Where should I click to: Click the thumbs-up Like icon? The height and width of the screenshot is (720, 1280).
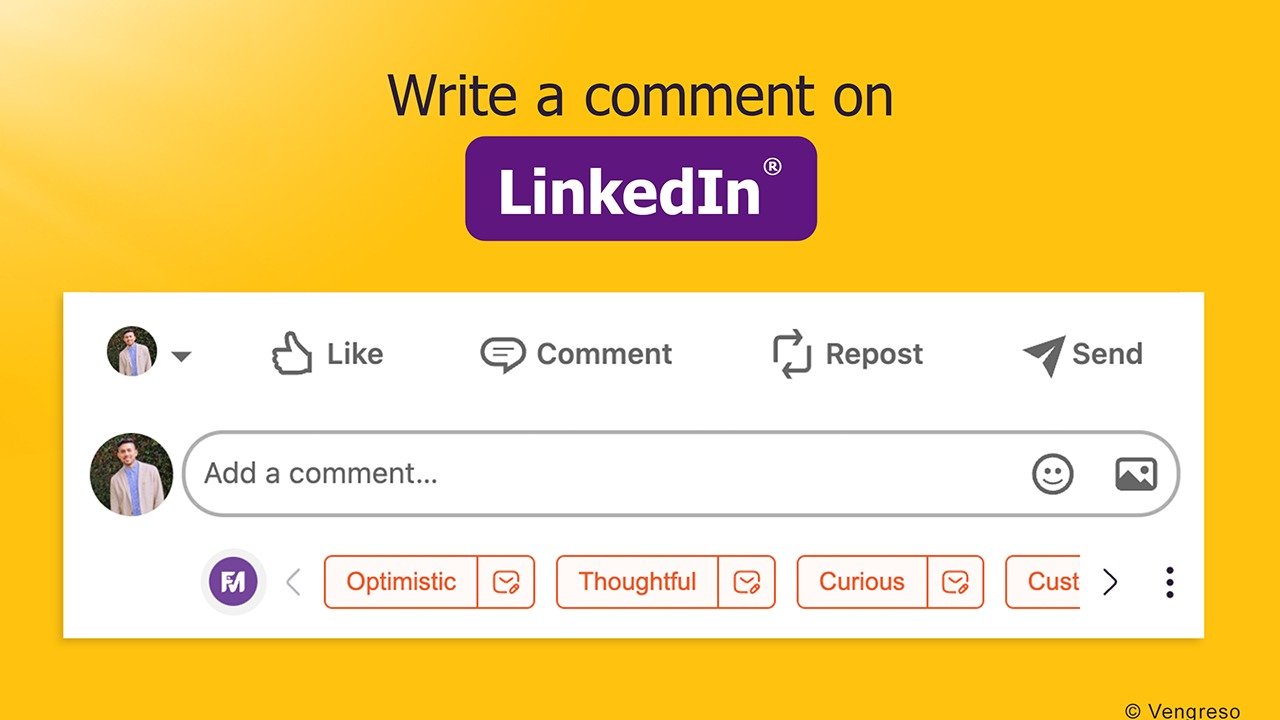click(292, 354)
